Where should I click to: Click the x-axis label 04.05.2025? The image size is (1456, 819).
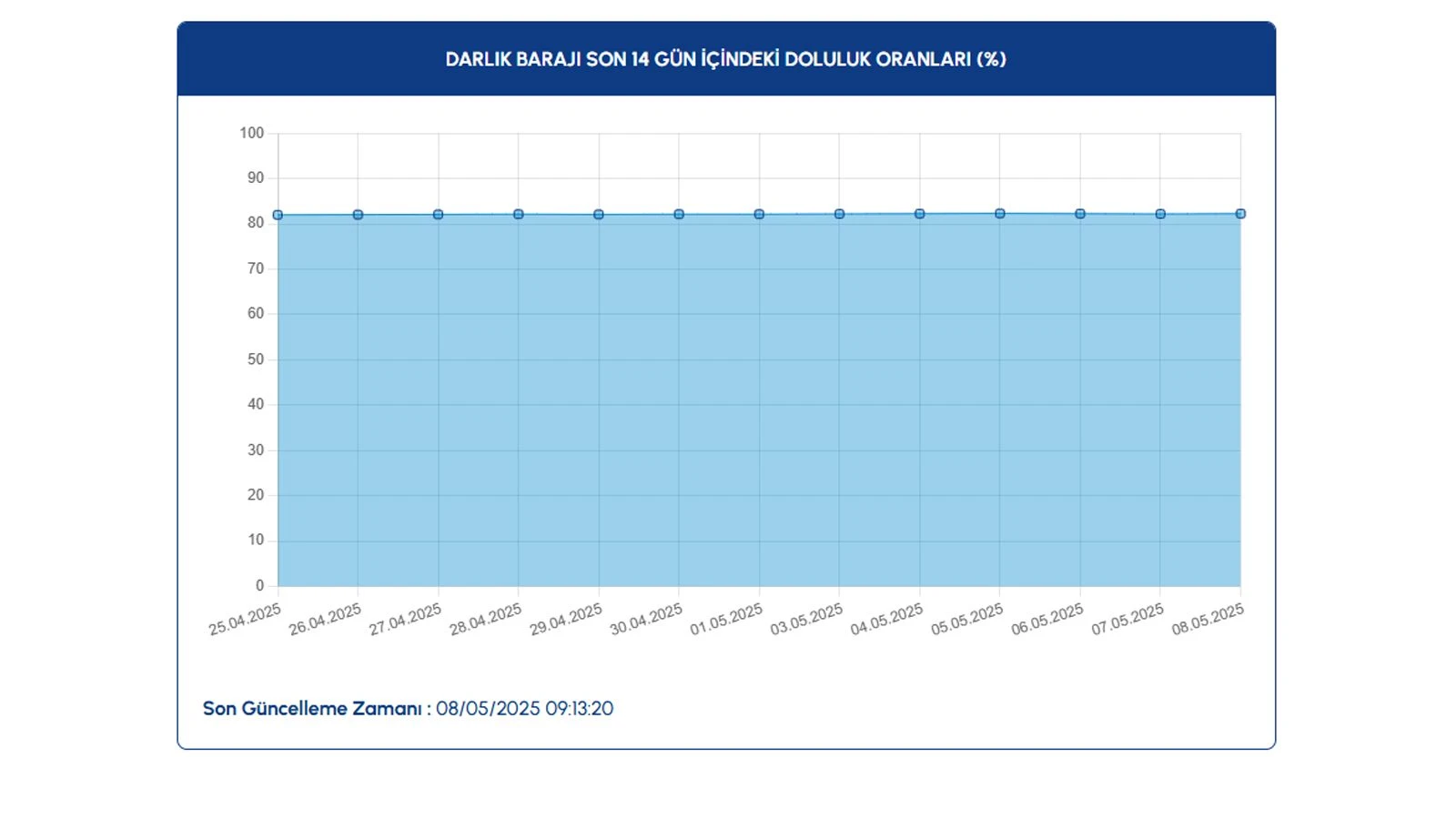887,620
